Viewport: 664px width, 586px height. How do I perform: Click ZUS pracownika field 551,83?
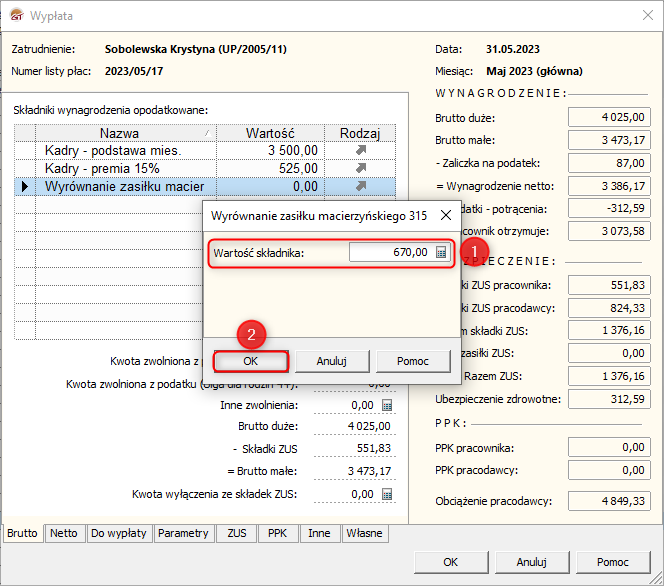pyautogui.click(x=609, y=285)
